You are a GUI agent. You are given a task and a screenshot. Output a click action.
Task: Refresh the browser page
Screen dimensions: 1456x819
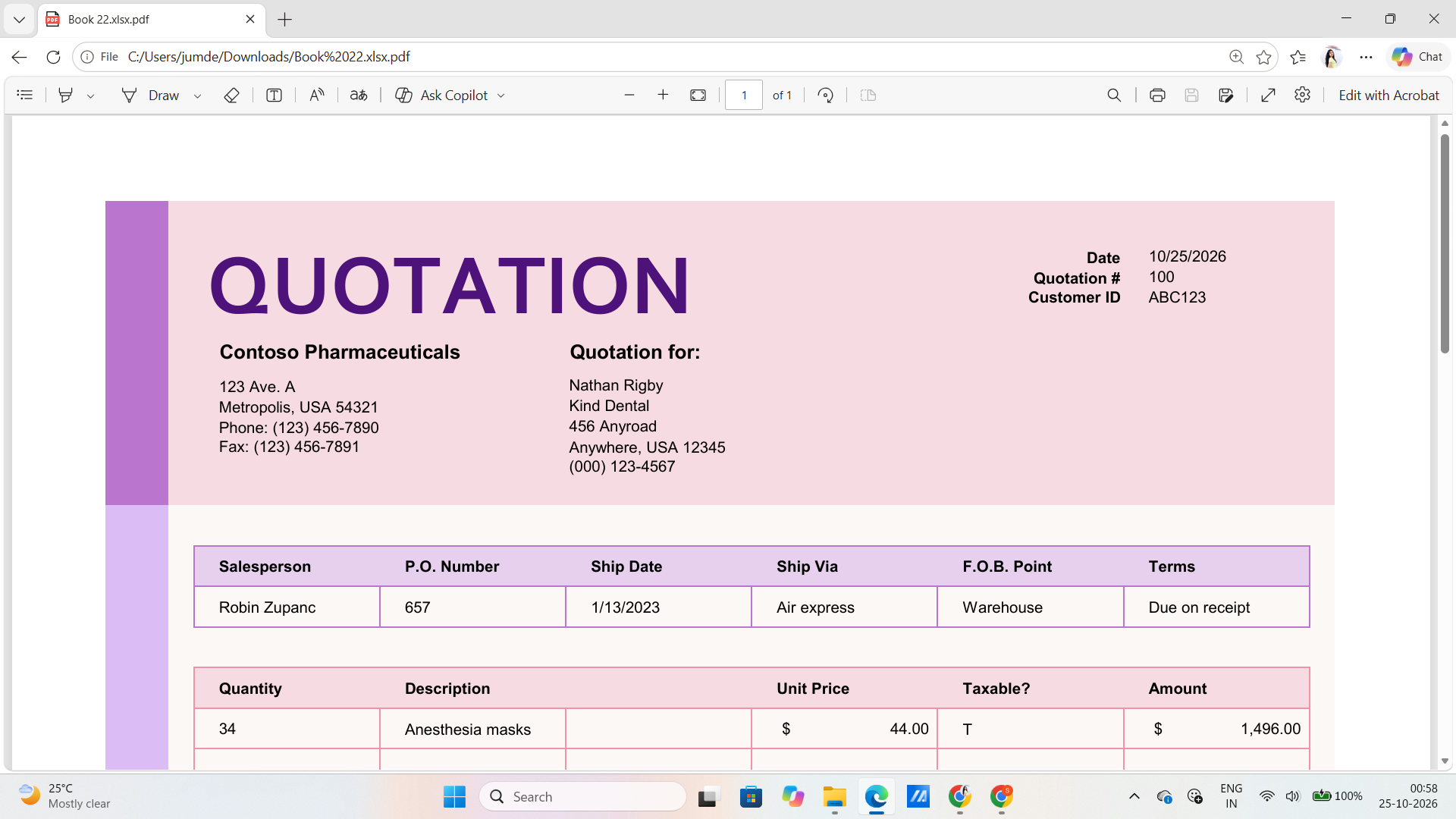click(x=53, y=57)
